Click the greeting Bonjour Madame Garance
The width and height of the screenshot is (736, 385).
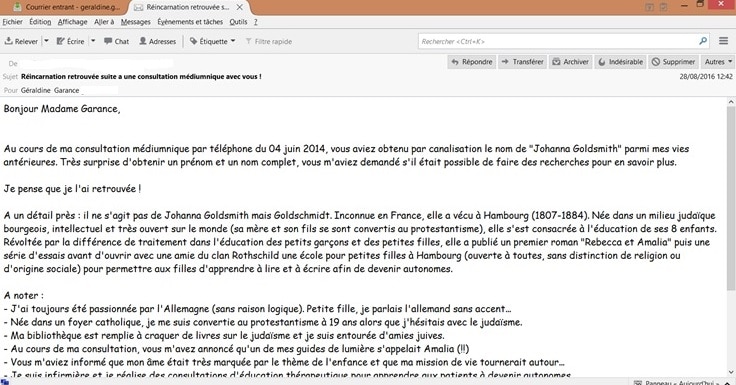point(62,109)
